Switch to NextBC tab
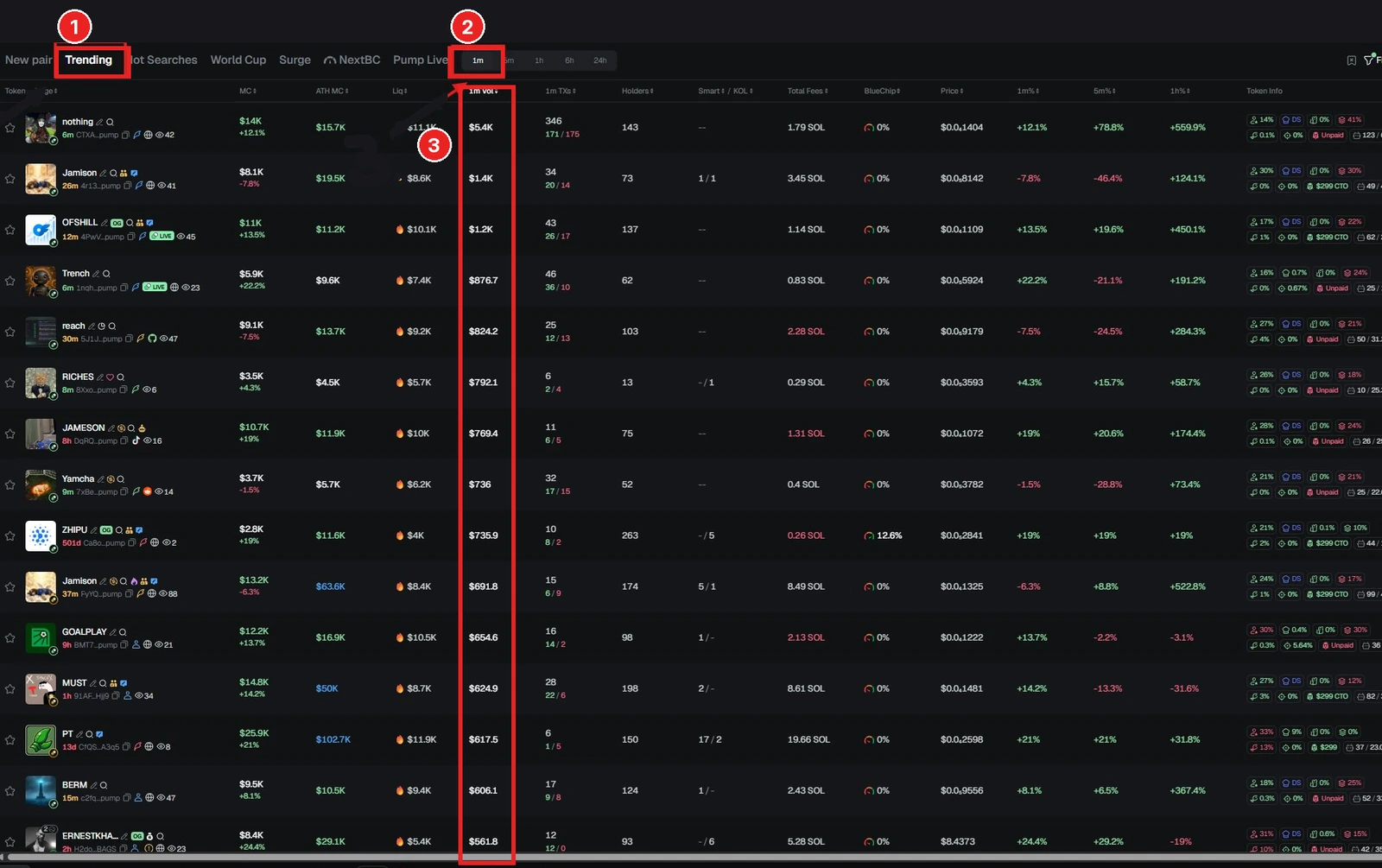This screenshot has height=868, width=1382. 352,60
